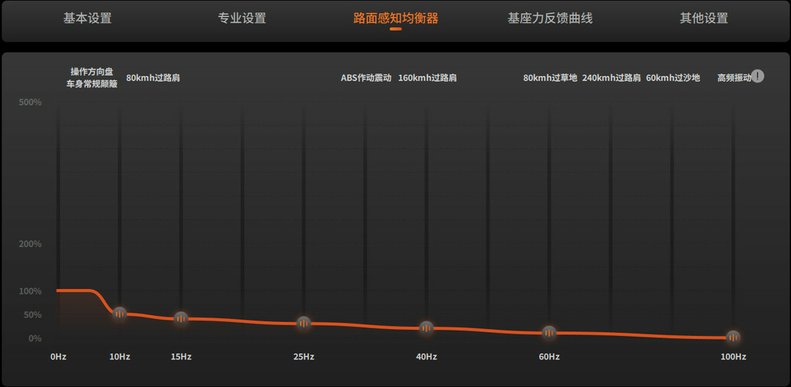791x387 pixels.
Task: Click the 80kmh过草地 label
Action: tap(550, 78)
